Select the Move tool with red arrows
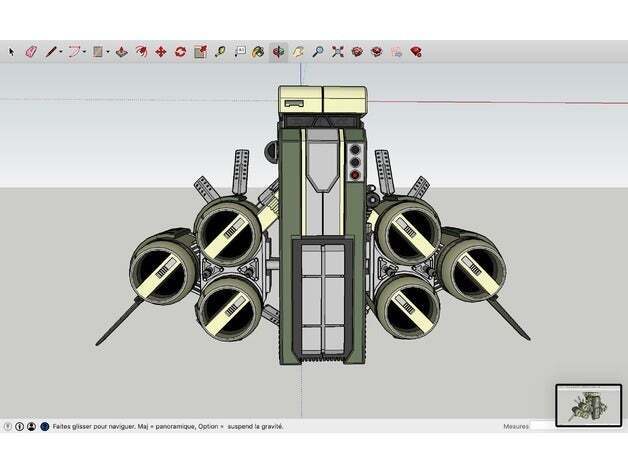Image resolution: width=628 pixels, height=472 pixels. [161, 52]
